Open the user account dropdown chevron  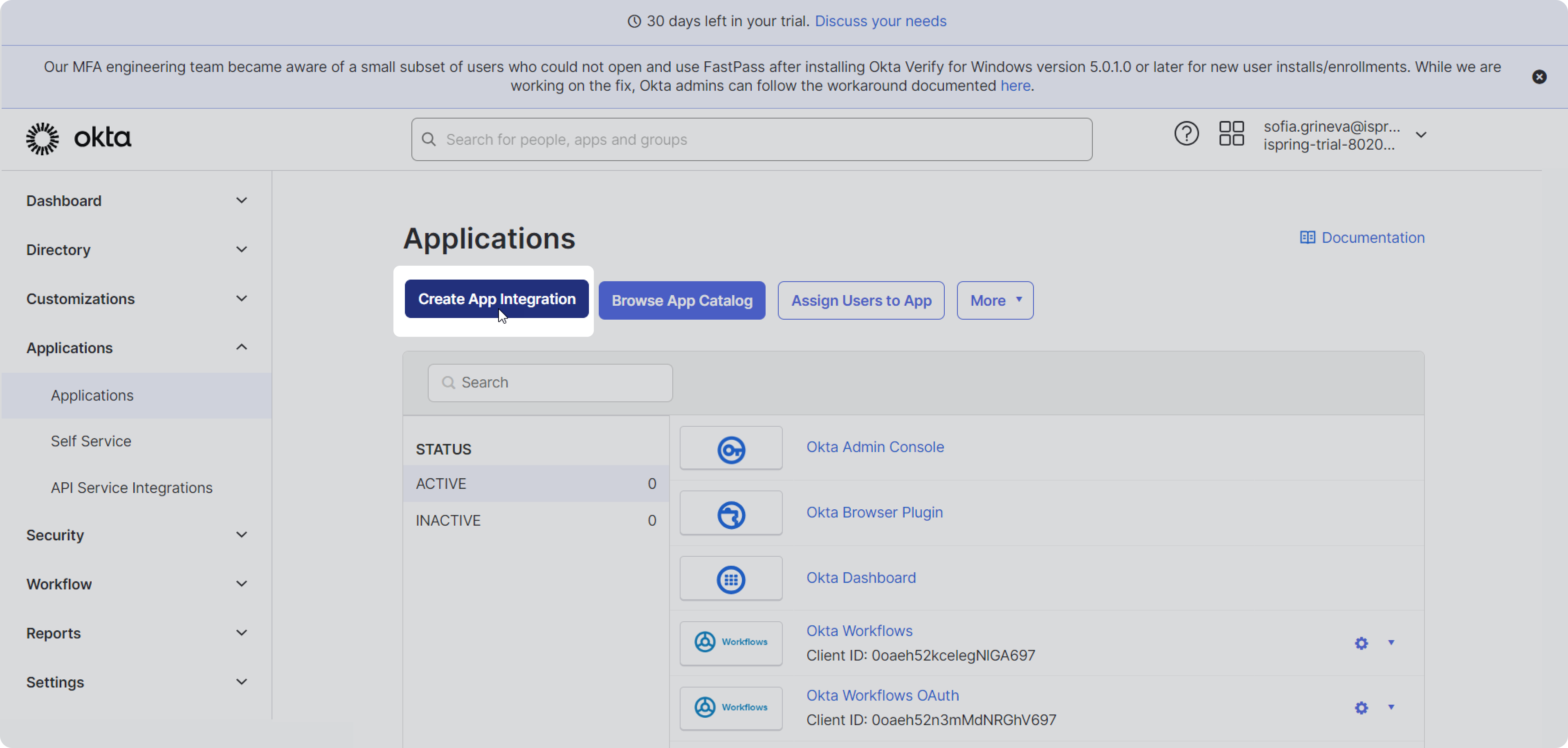point(1421,135)
